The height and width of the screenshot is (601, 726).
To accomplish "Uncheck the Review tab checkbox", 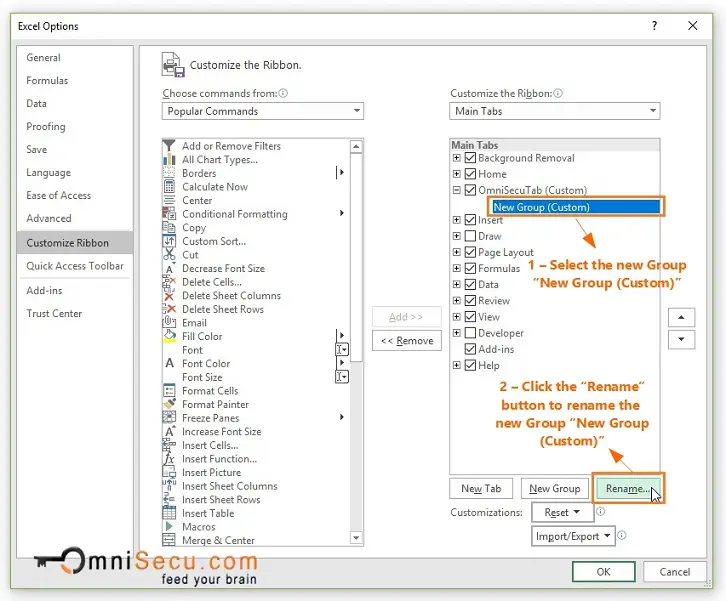I will coord(470,300).
